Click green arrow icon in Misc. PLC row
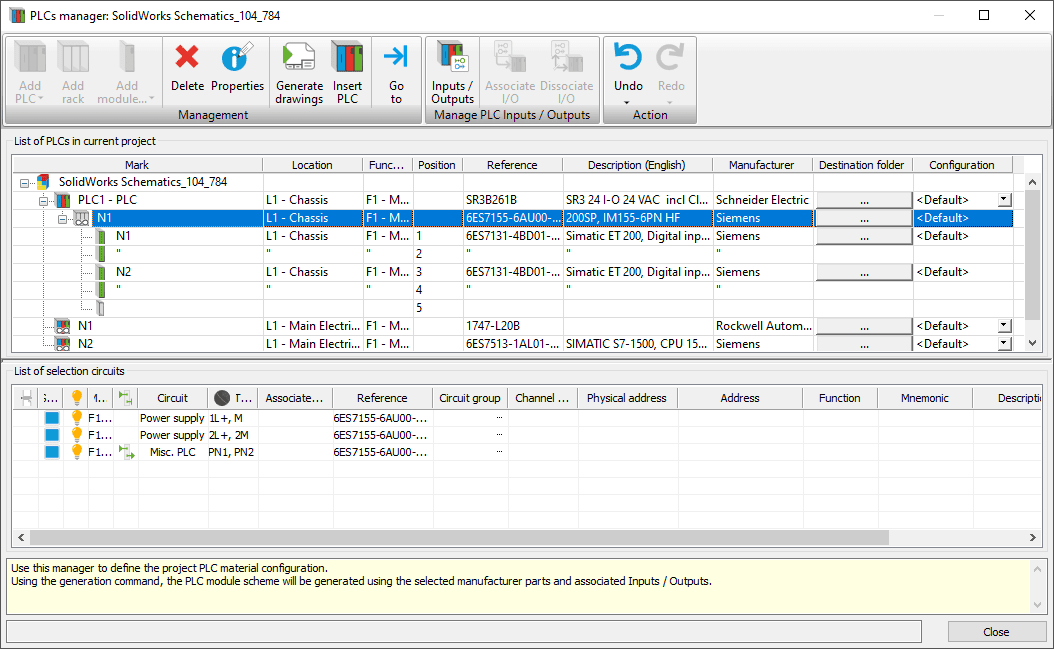The image size is (1054, 649). (126, 452)
